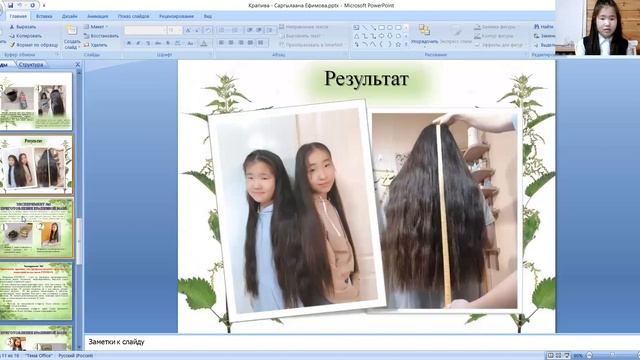Open Направление текста options
640x360 pixels.
pos(304,27)
